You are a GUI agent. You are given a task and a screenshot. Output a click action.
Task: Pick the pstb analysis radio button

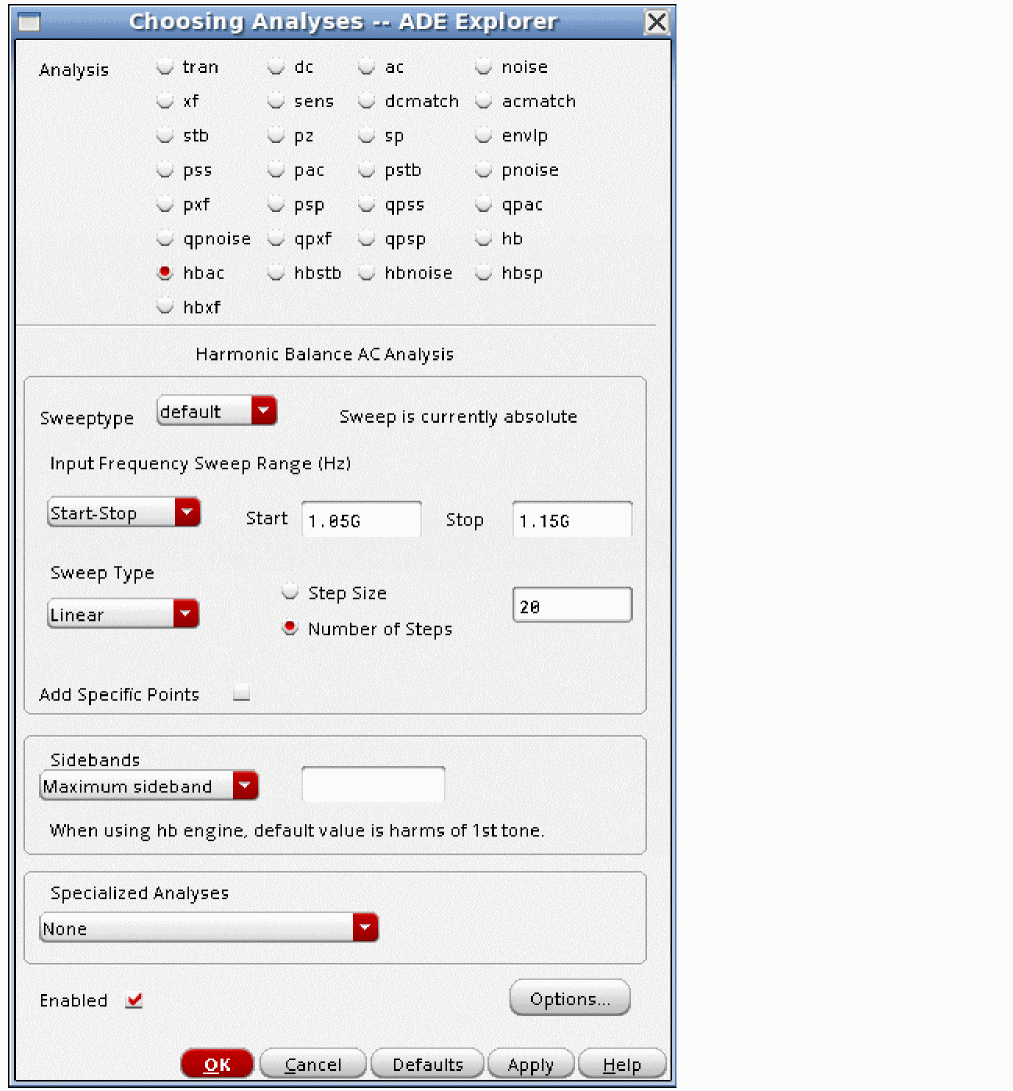[x=367, y=170]
